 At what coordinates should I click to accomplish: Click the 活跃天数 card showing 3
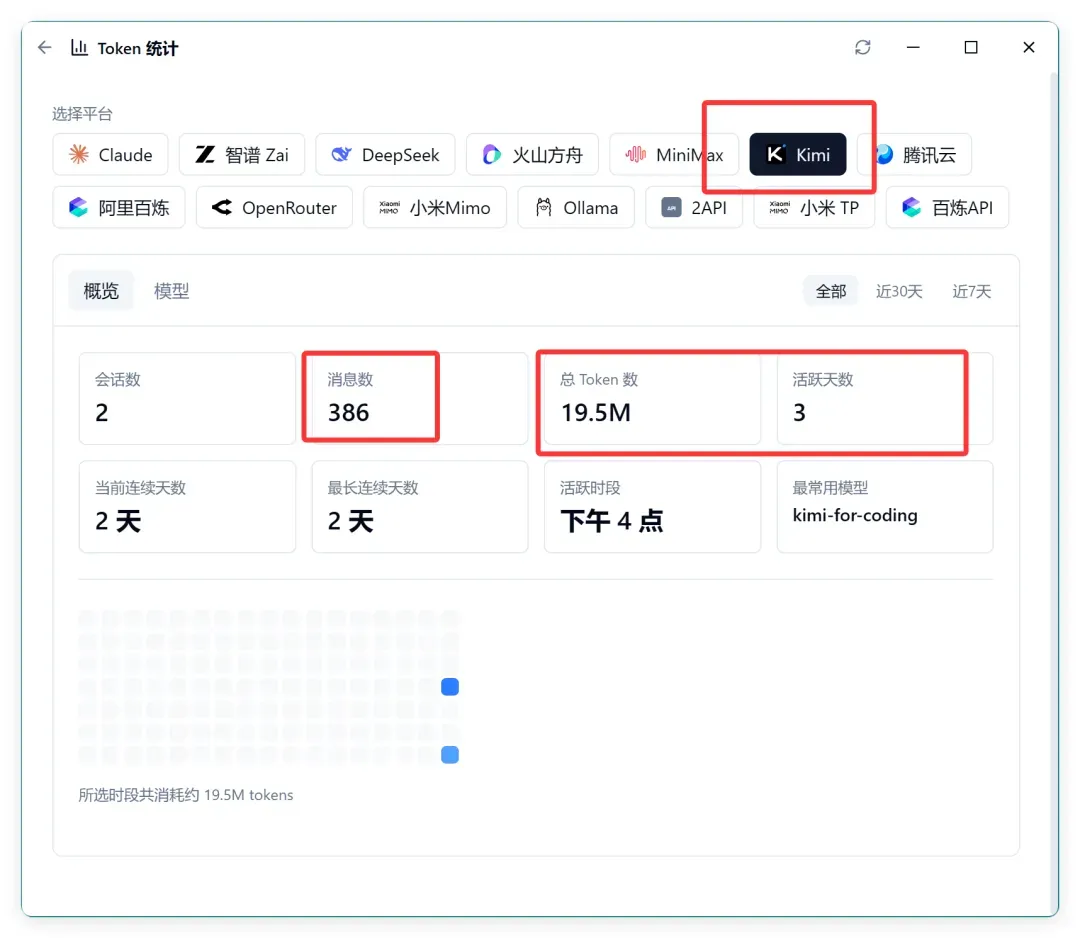884,398
